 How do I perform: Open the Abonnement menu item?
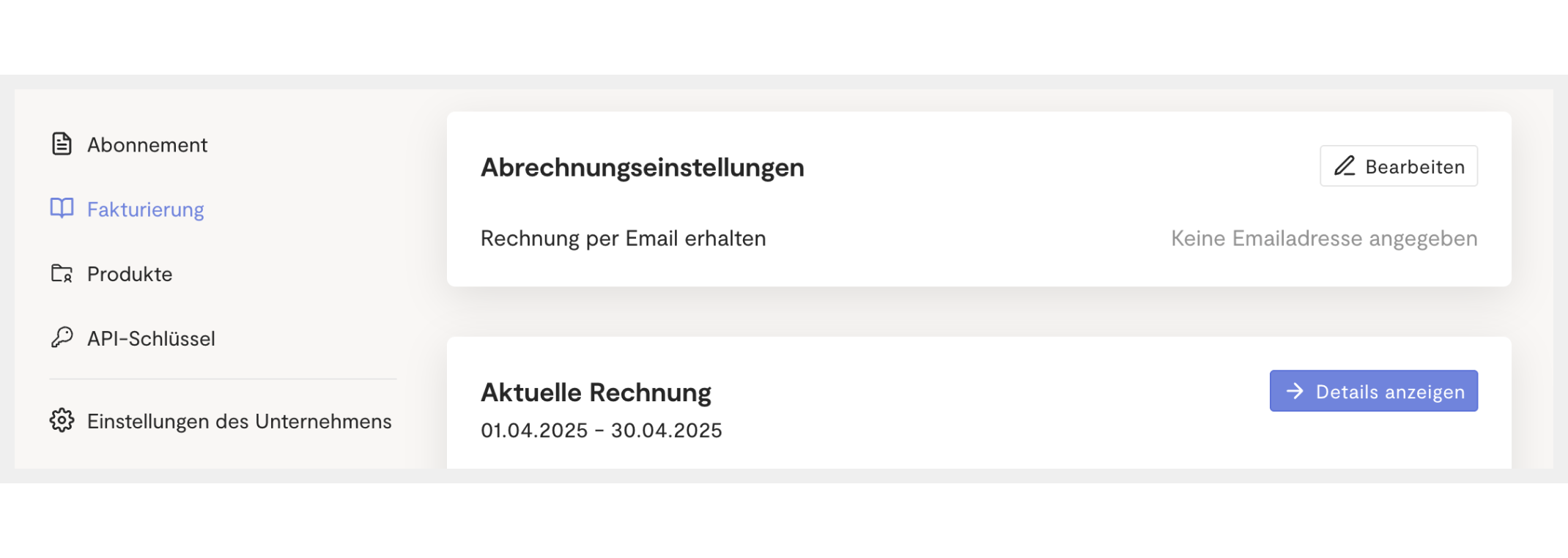[x=129, y=144]
